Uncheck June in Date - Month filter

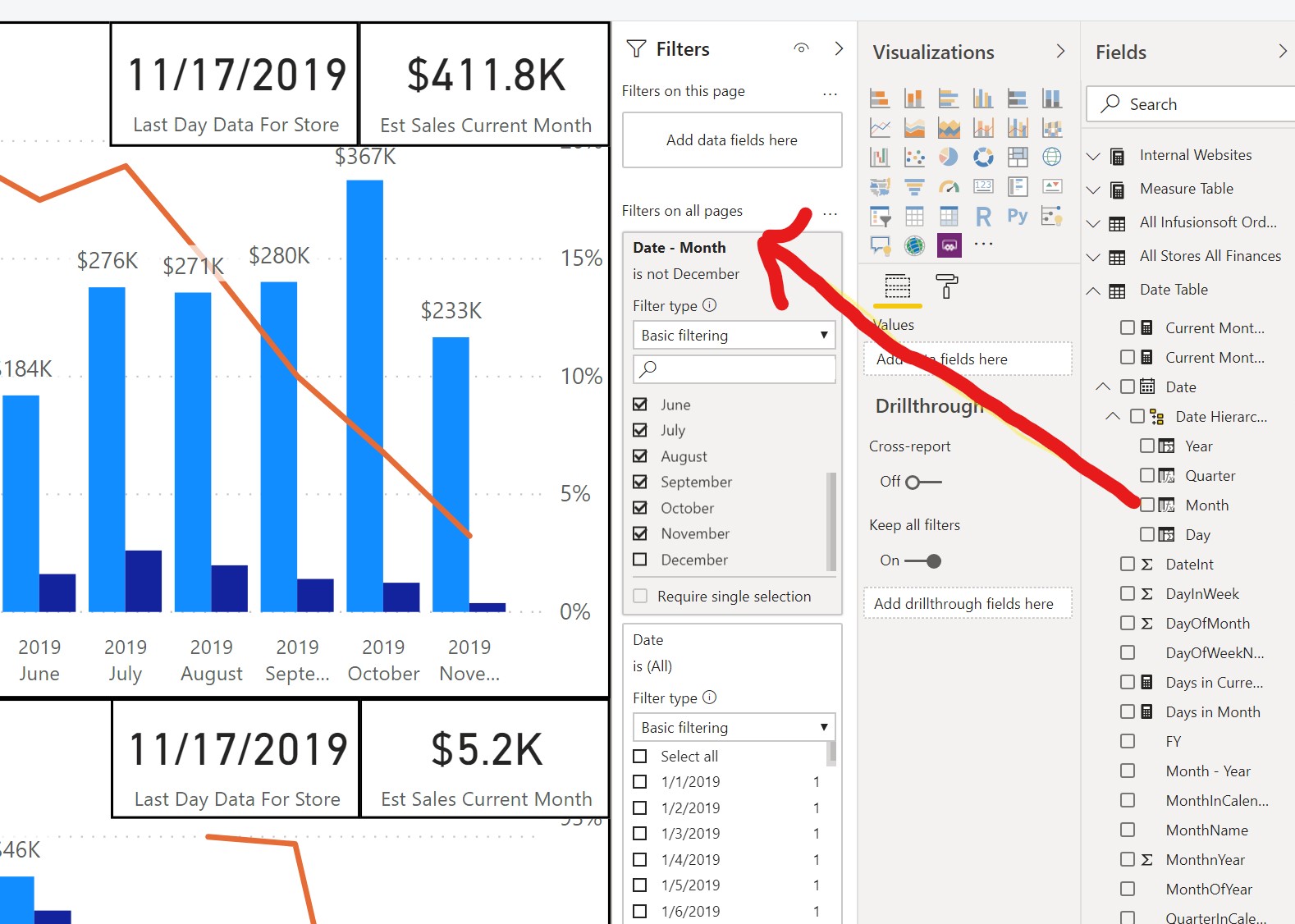click(x=640, y=405)
